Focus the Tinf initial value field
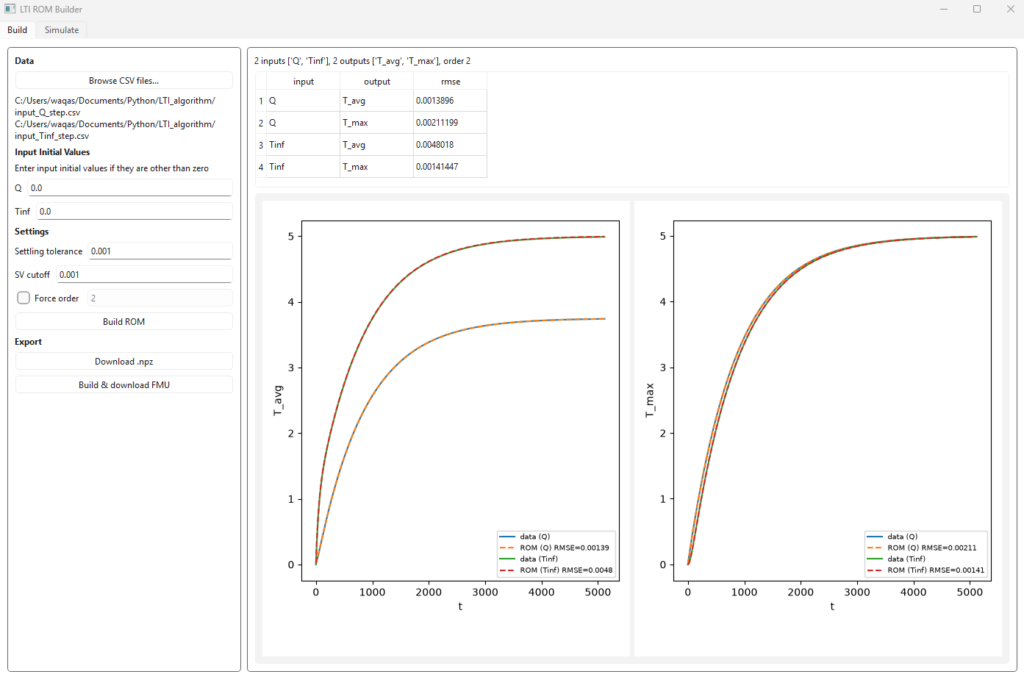The height and width of the screenshot is (677, 1024). (134, 212)
